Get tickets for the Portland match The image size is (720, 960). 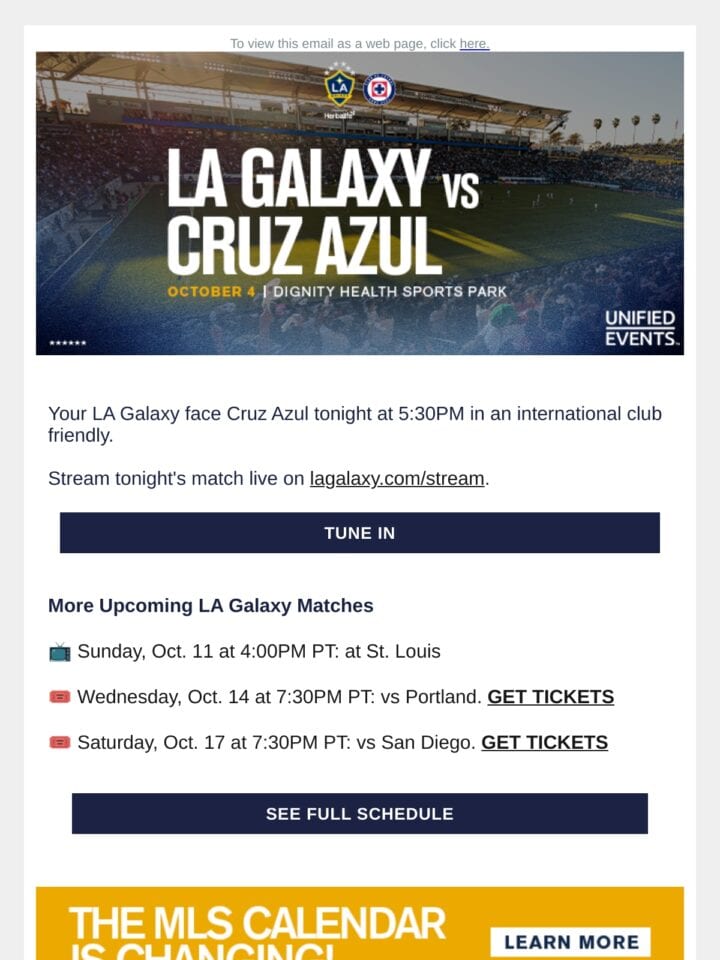click(550, 697)
